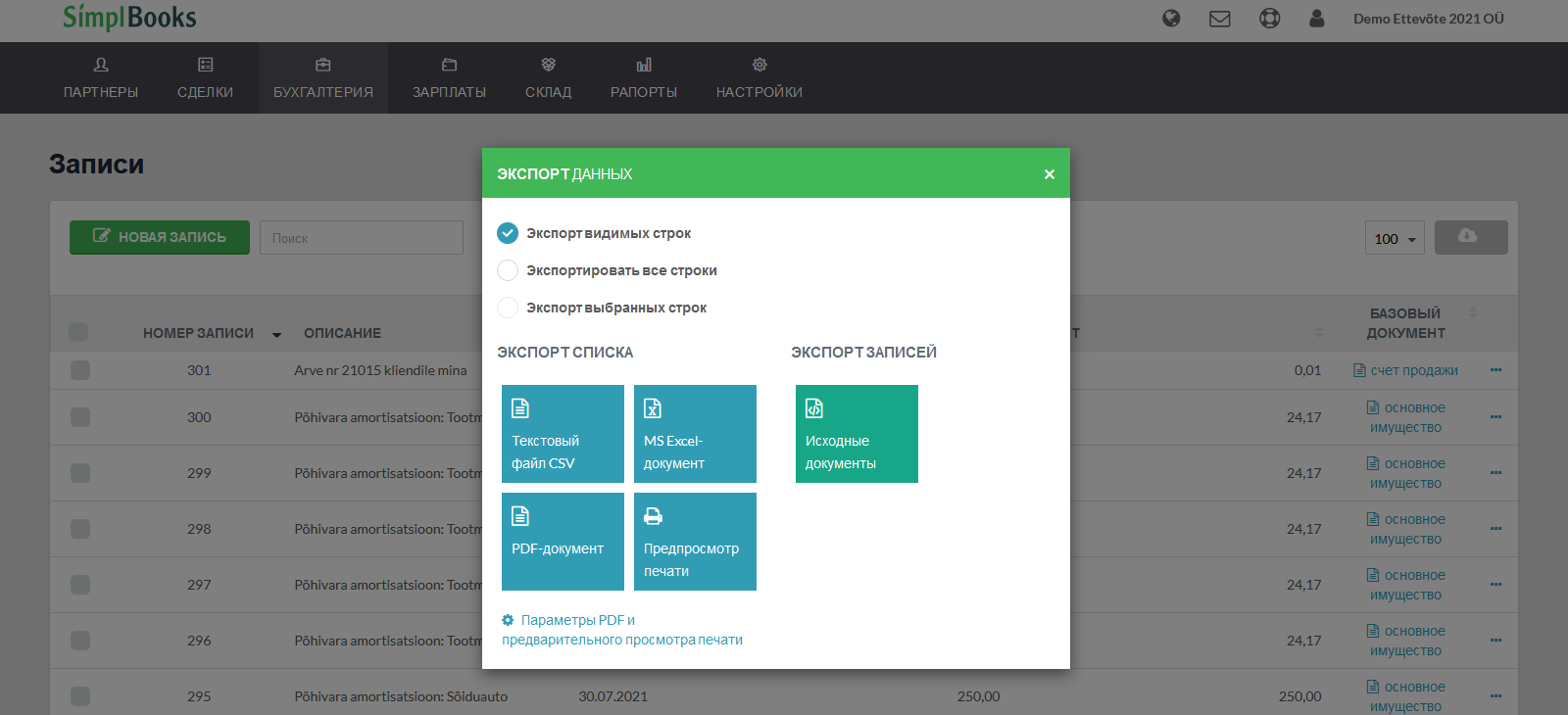1568x715 pixels.
Task: Select Экспортировать все строки radio option
Action: [508, 270]
